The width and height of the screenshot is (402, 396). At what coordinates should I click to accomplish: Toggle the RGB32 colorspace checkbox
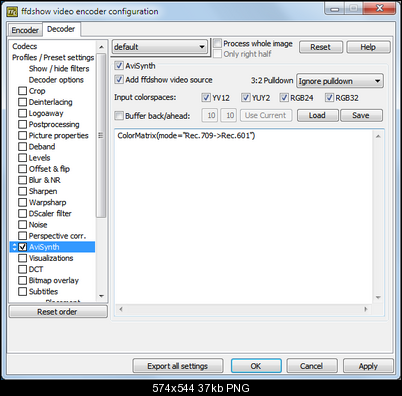click(x=329, y=98)
